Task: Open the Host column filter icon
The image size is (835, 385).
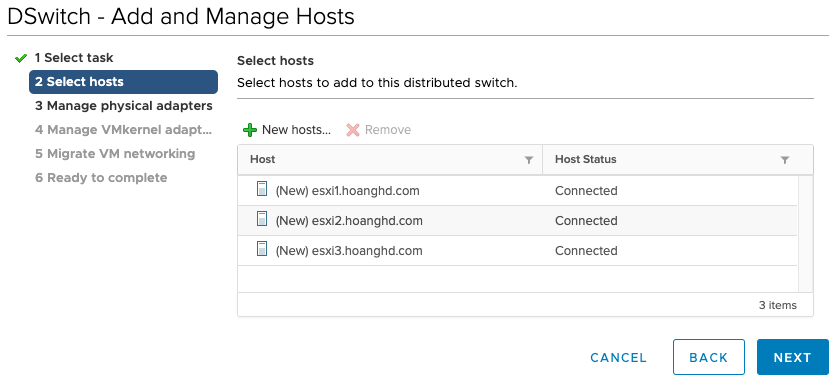Action: 529,160
